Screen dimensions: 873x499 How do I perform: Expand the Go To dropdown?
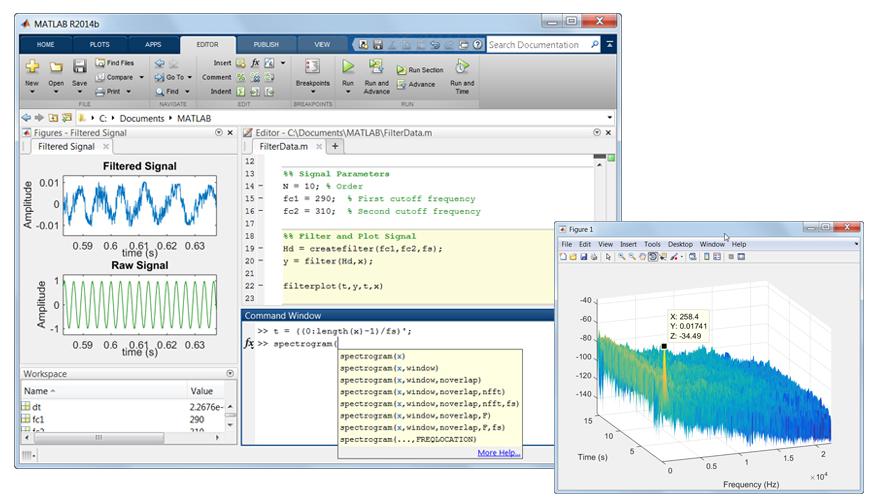coord(190,77)
